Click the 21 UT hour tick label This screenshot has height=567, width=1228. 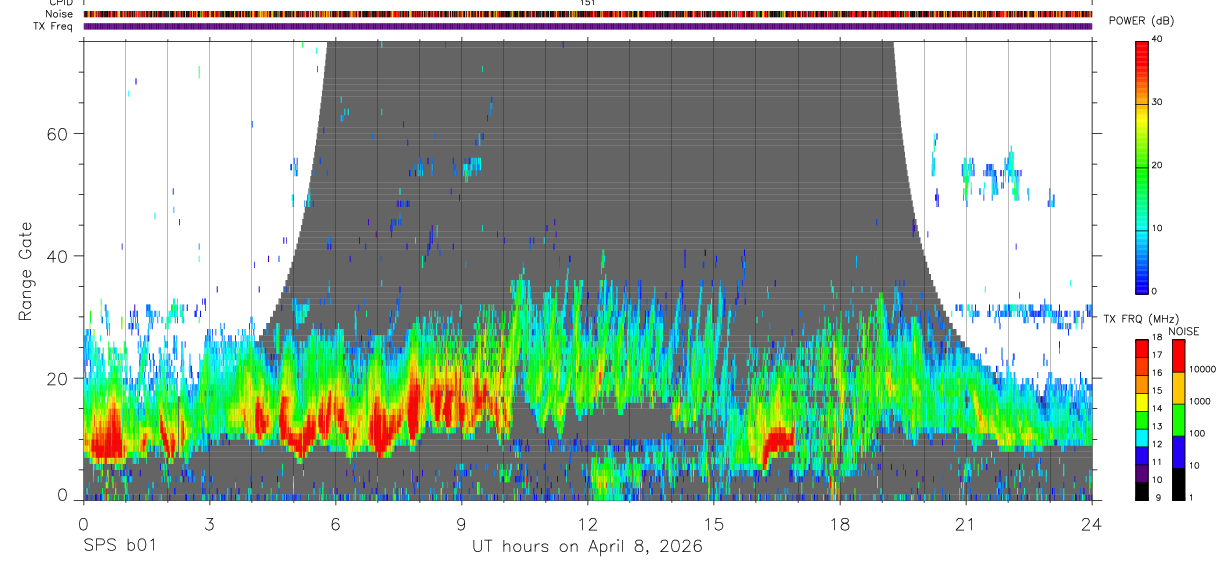(966, 523)
